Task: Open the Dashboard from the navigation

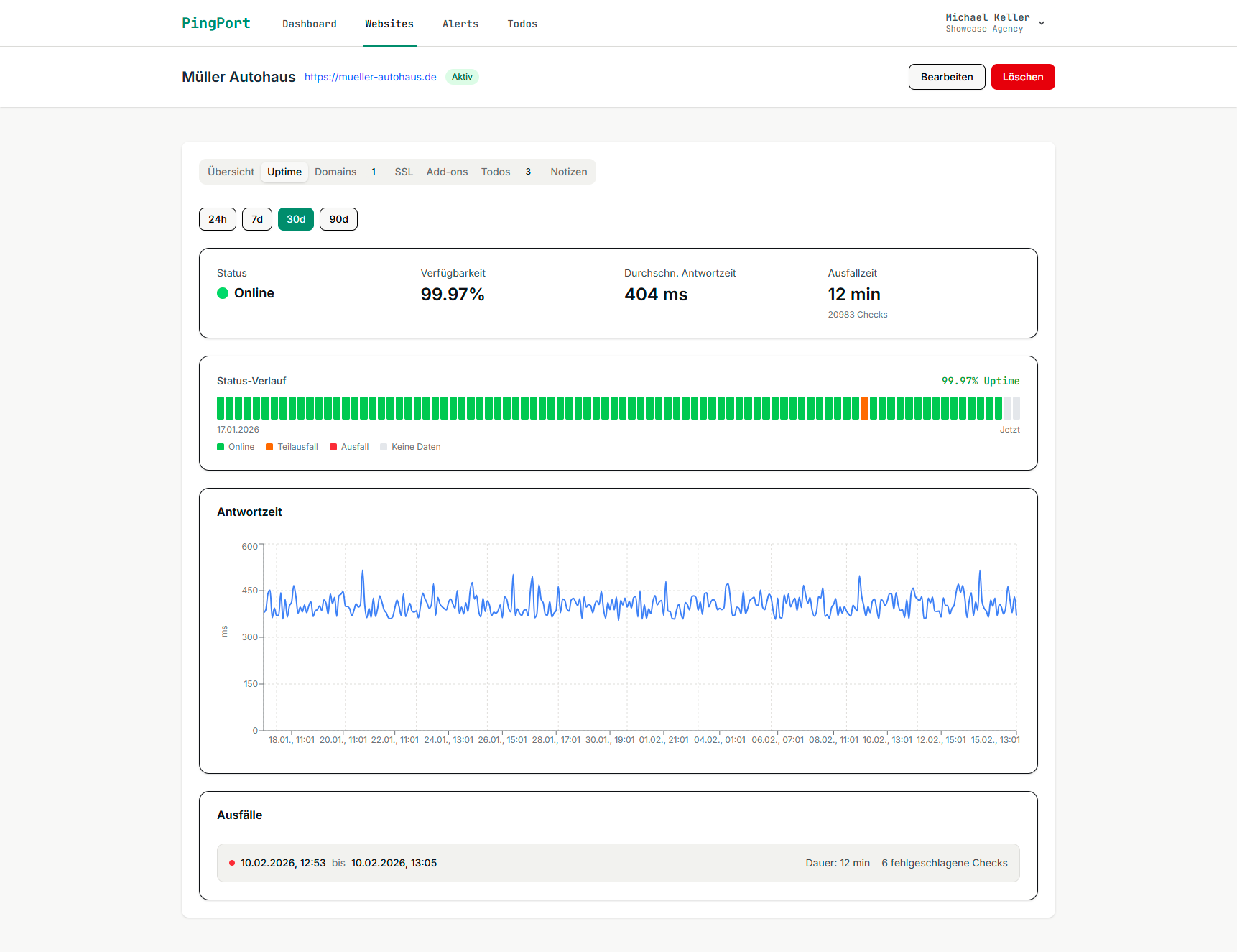Action: point(310,24)
